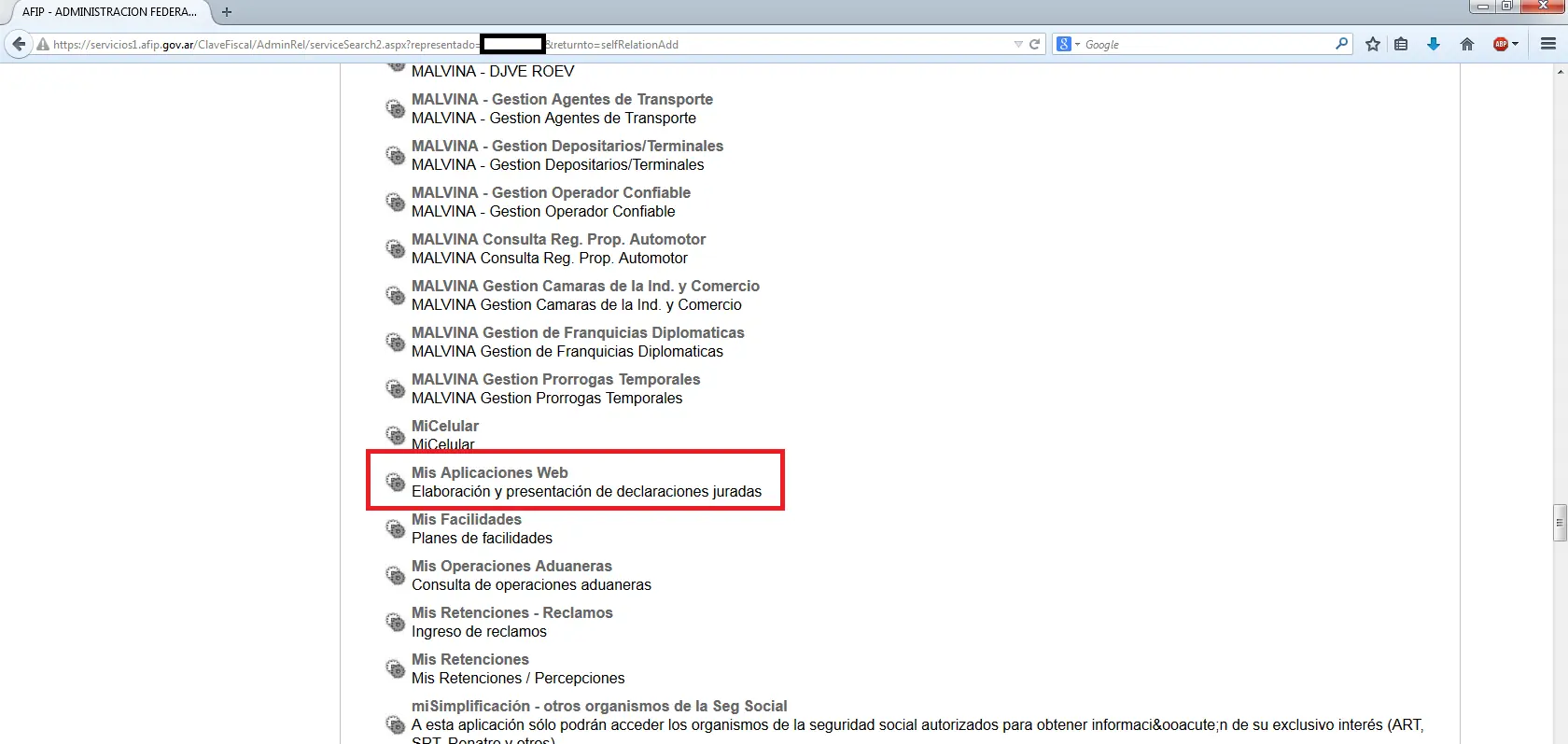This screenshot has height=744, width=1568.
Task: Click the icon beside Mis Retenciones / Percepciones
Action: [396, 668]
